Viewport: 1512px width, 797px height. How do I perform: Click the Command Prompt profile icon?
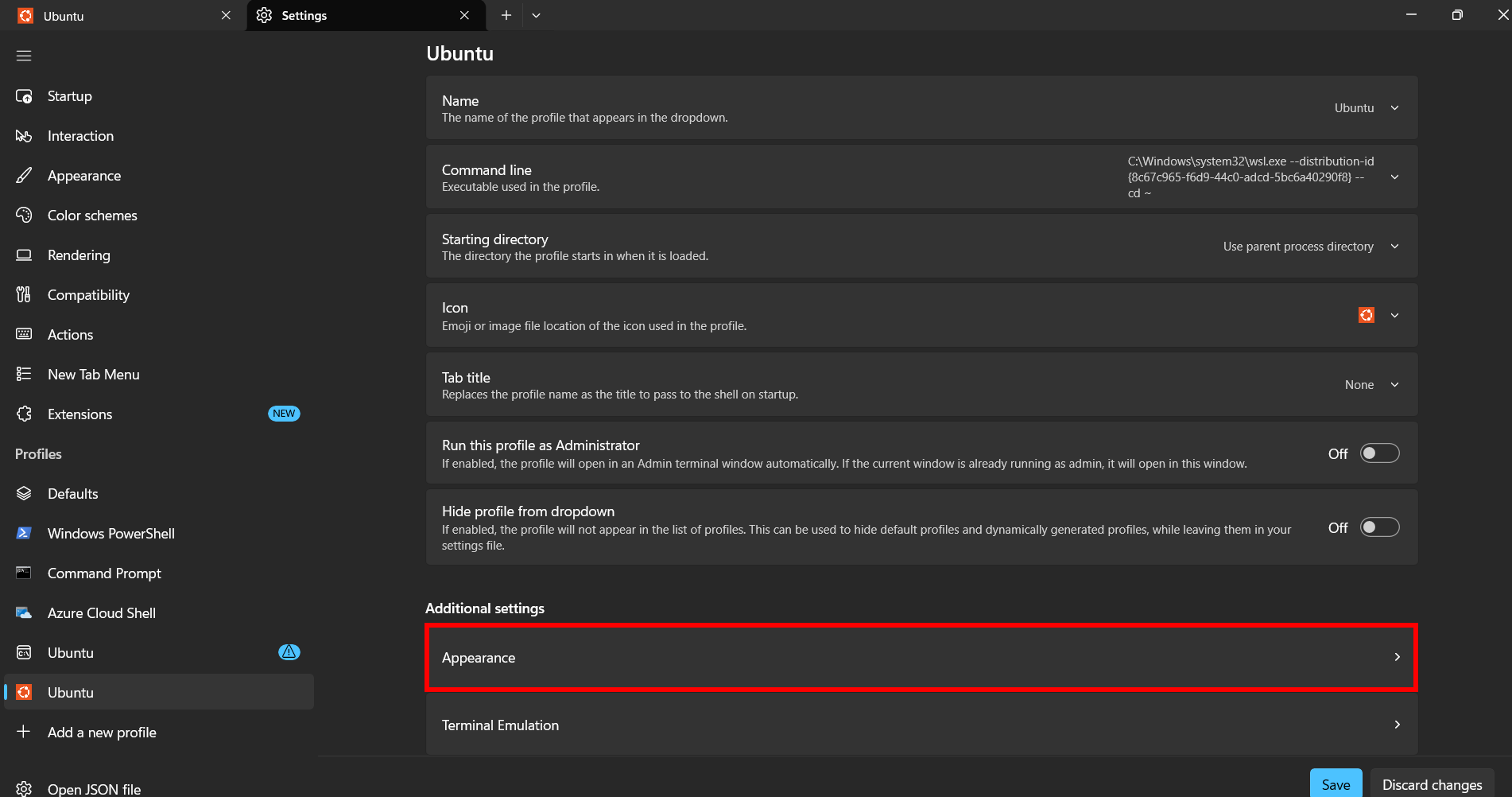pyautogui.click(x=24, y=573)
